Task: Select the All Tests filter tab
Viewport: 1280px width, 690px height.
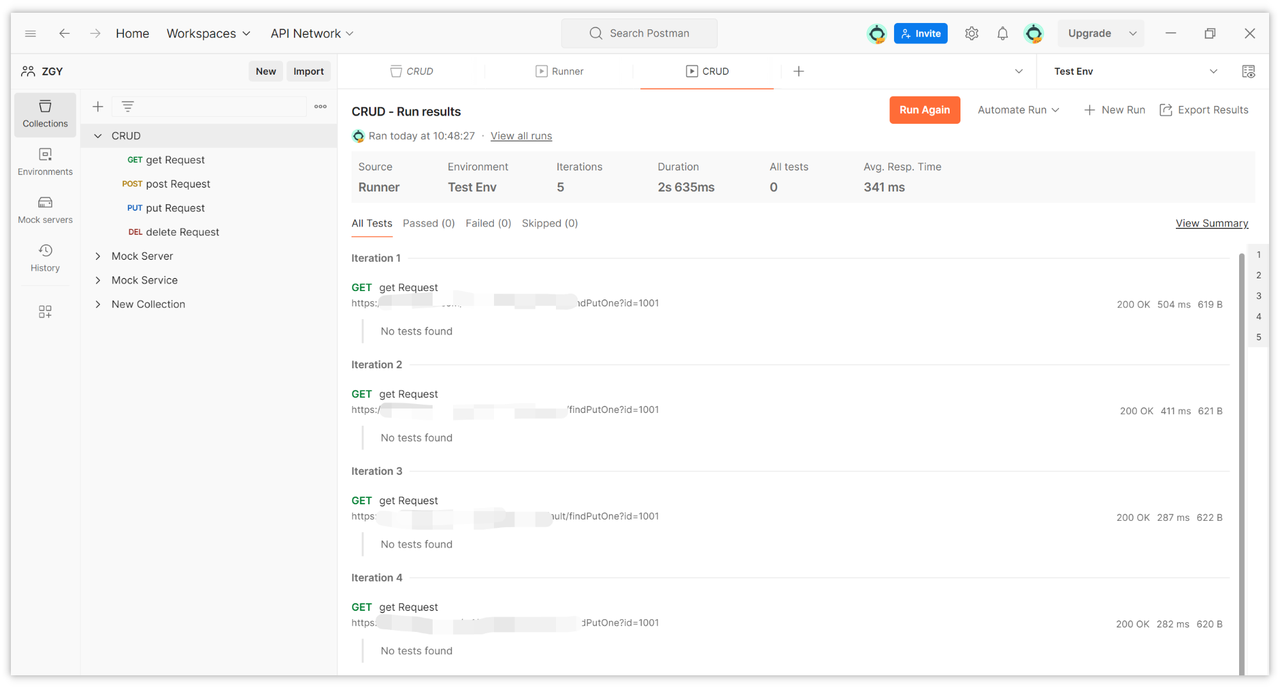Action: click(x=372, y=223)
